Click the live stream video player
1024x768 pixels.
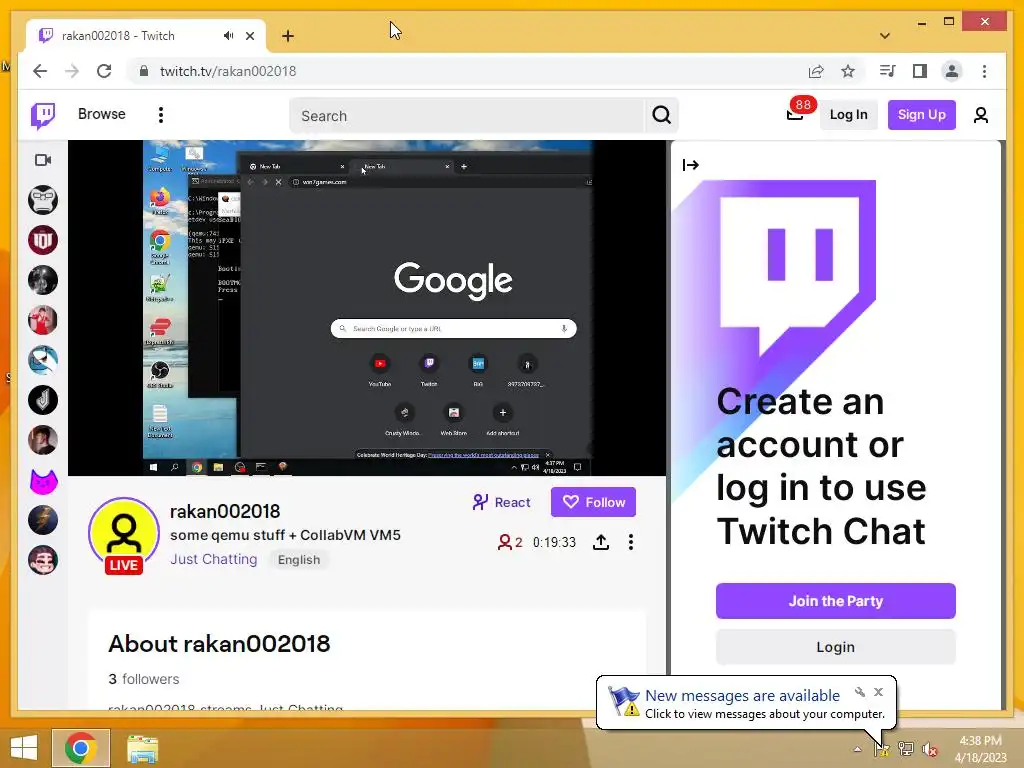point(367,308)
